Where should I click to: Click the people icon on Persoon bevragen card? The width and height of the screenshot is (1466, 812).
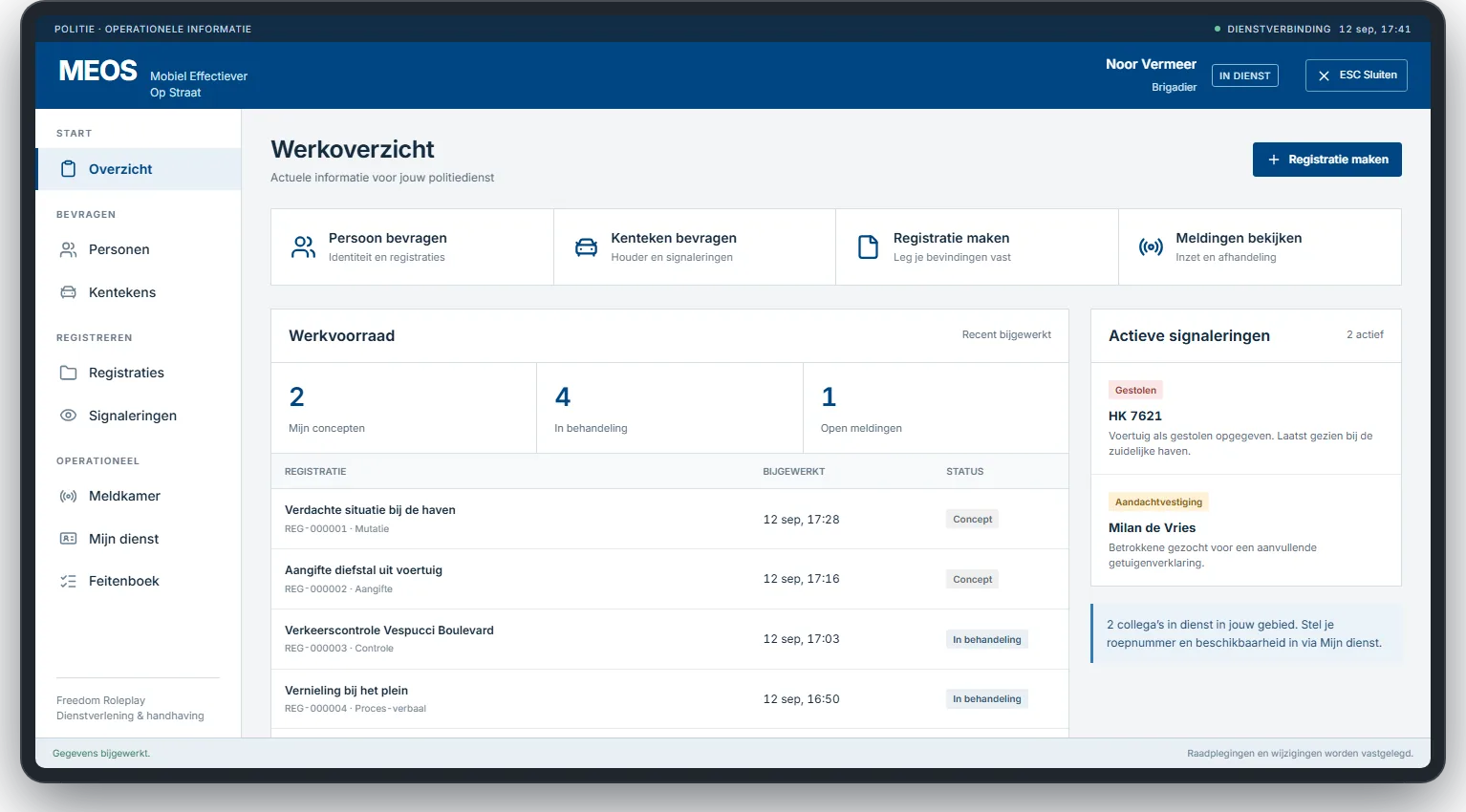click(303, 247)
